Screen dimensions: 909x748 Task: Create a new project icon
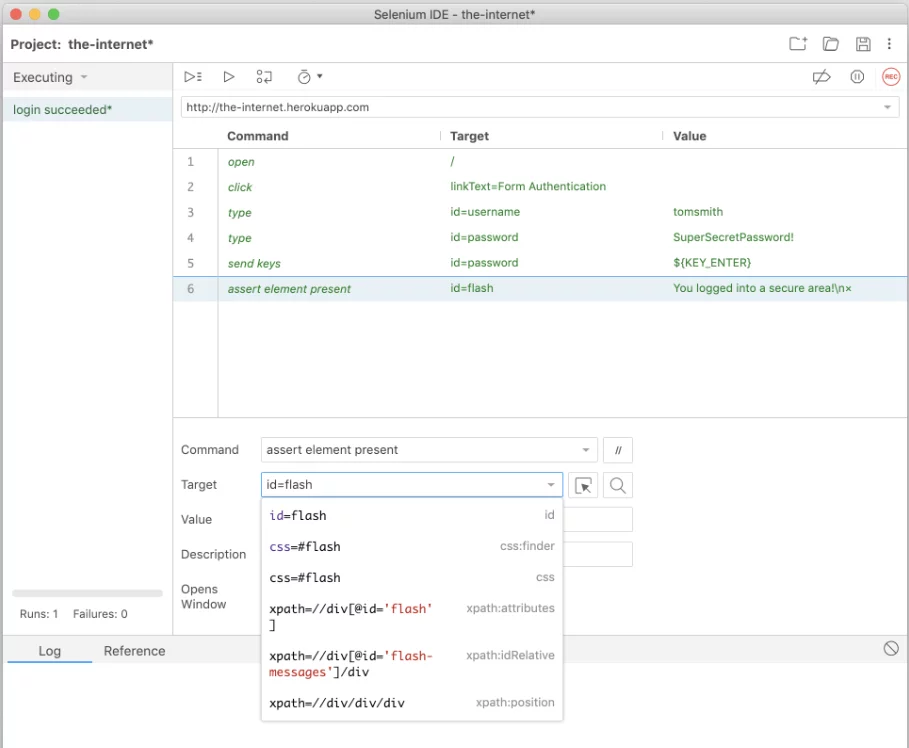tap(797, 44)
